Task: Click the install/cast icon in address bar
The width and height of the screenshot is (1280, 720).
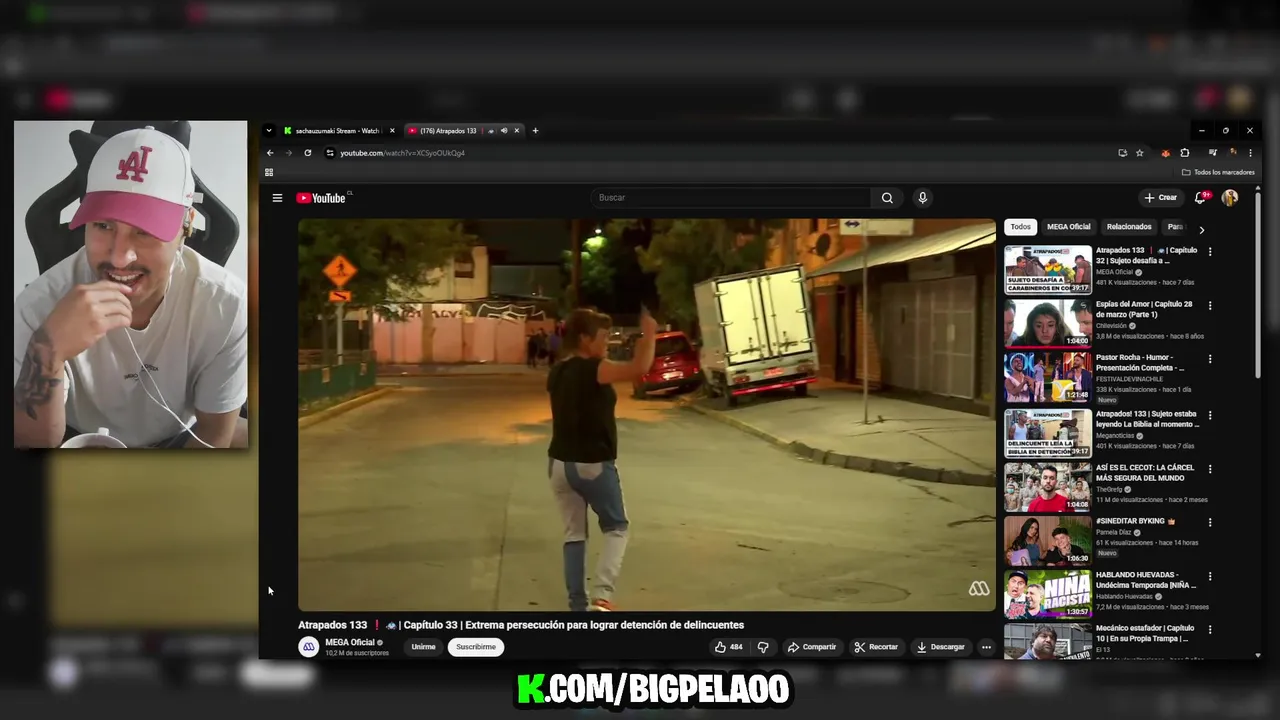Action: [x=1122, y=153]
